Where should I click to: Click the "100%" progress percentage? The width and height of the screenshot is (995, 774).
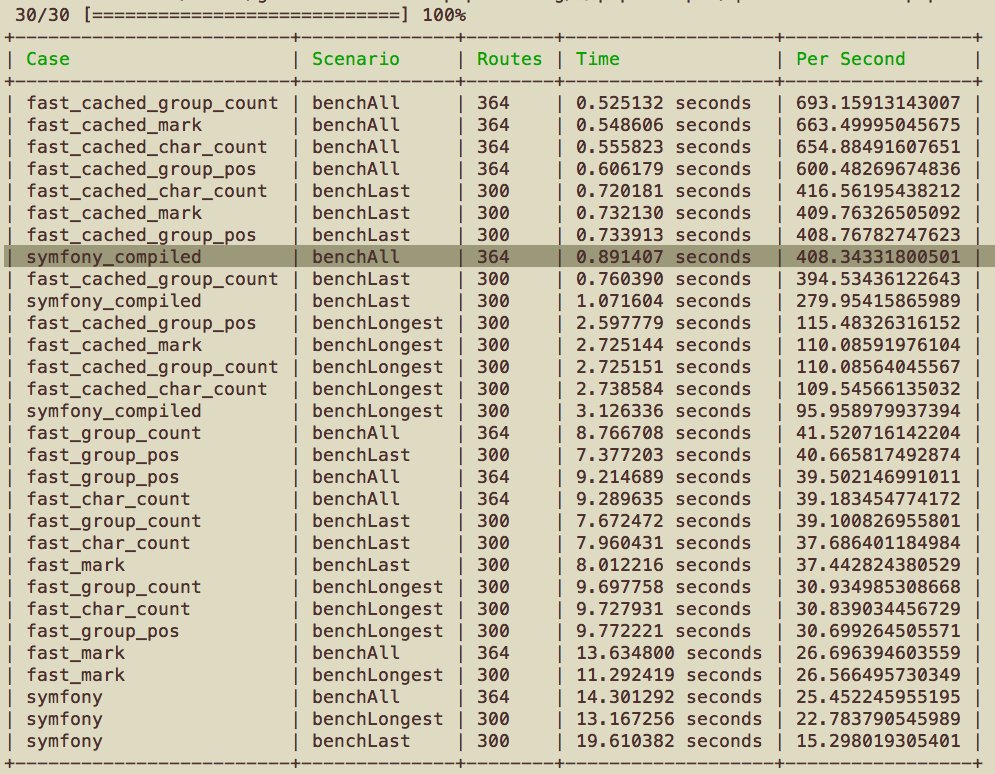pyautogui.click(x=444, y=15)
